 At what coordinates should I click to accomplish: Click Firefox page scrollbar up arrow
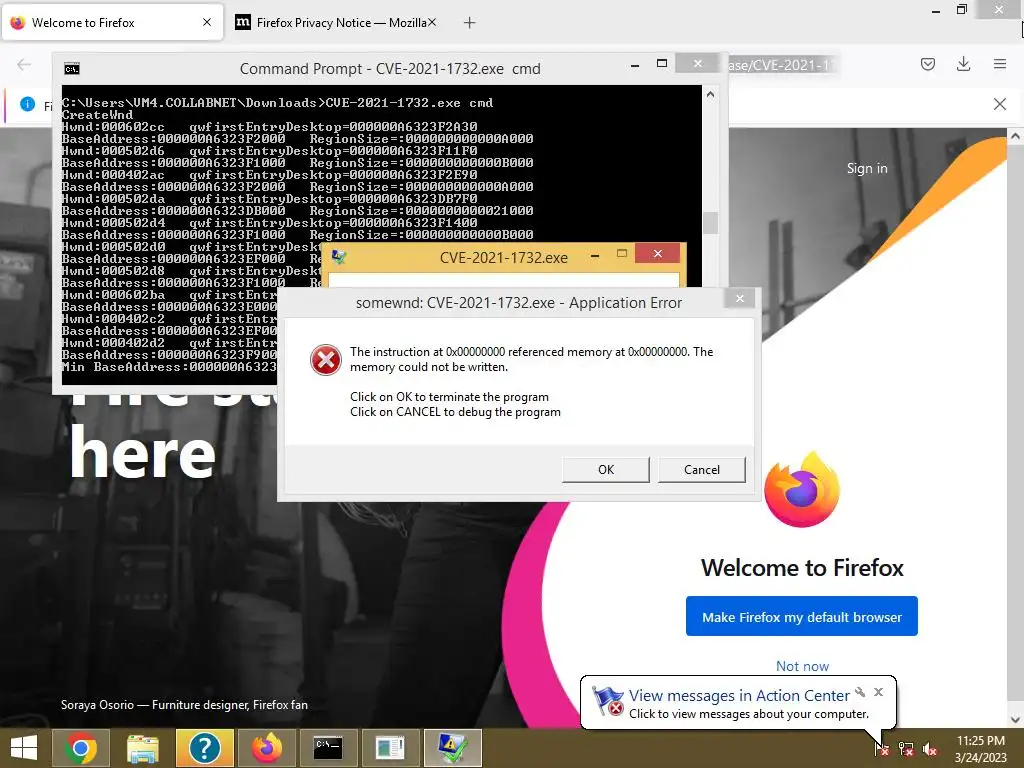[1015, 136]
